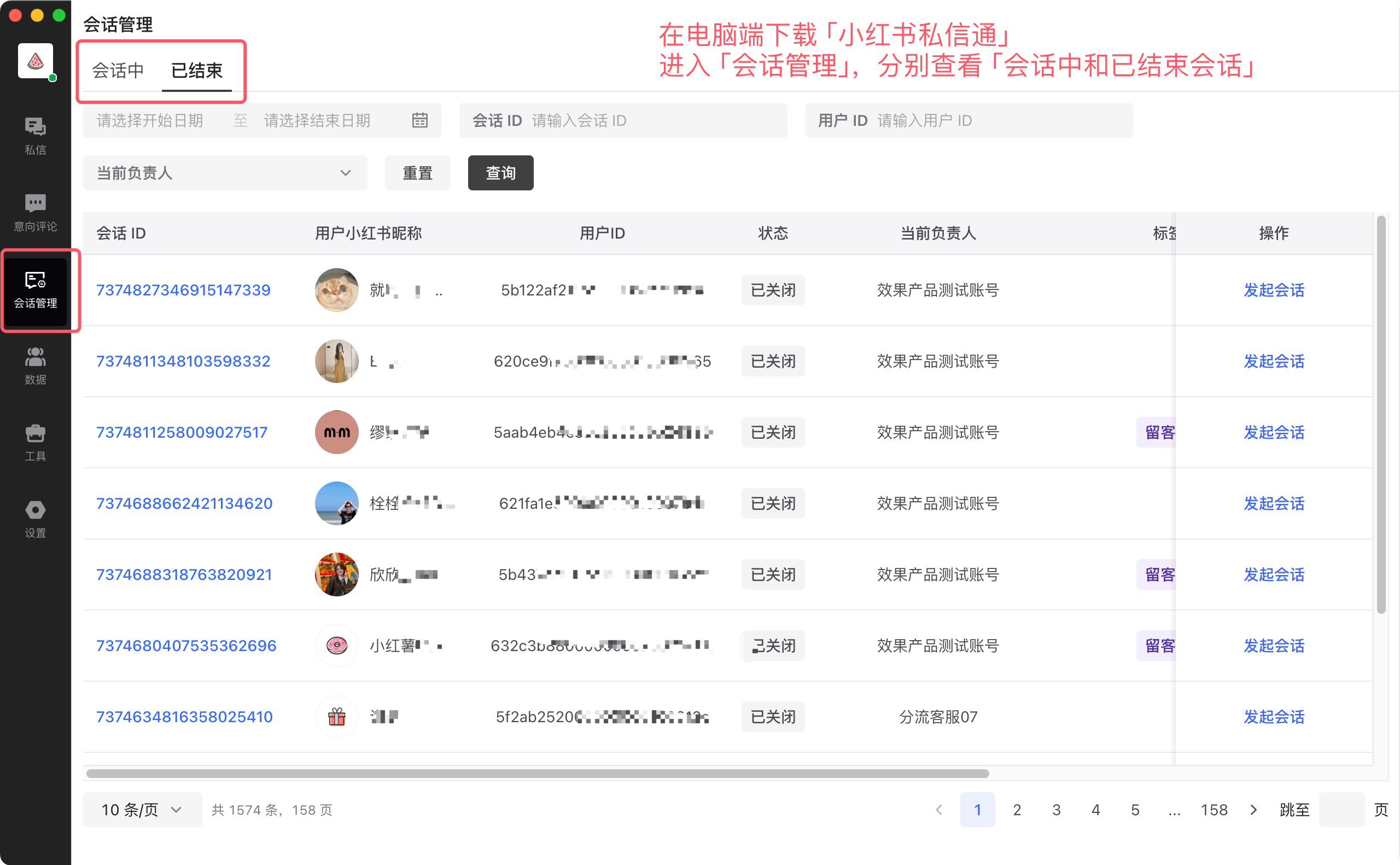The height and width of the screenshot is (865, 1400).
Task: Click the start date field 请选择开始日期
Action: [x=150, y=120]
